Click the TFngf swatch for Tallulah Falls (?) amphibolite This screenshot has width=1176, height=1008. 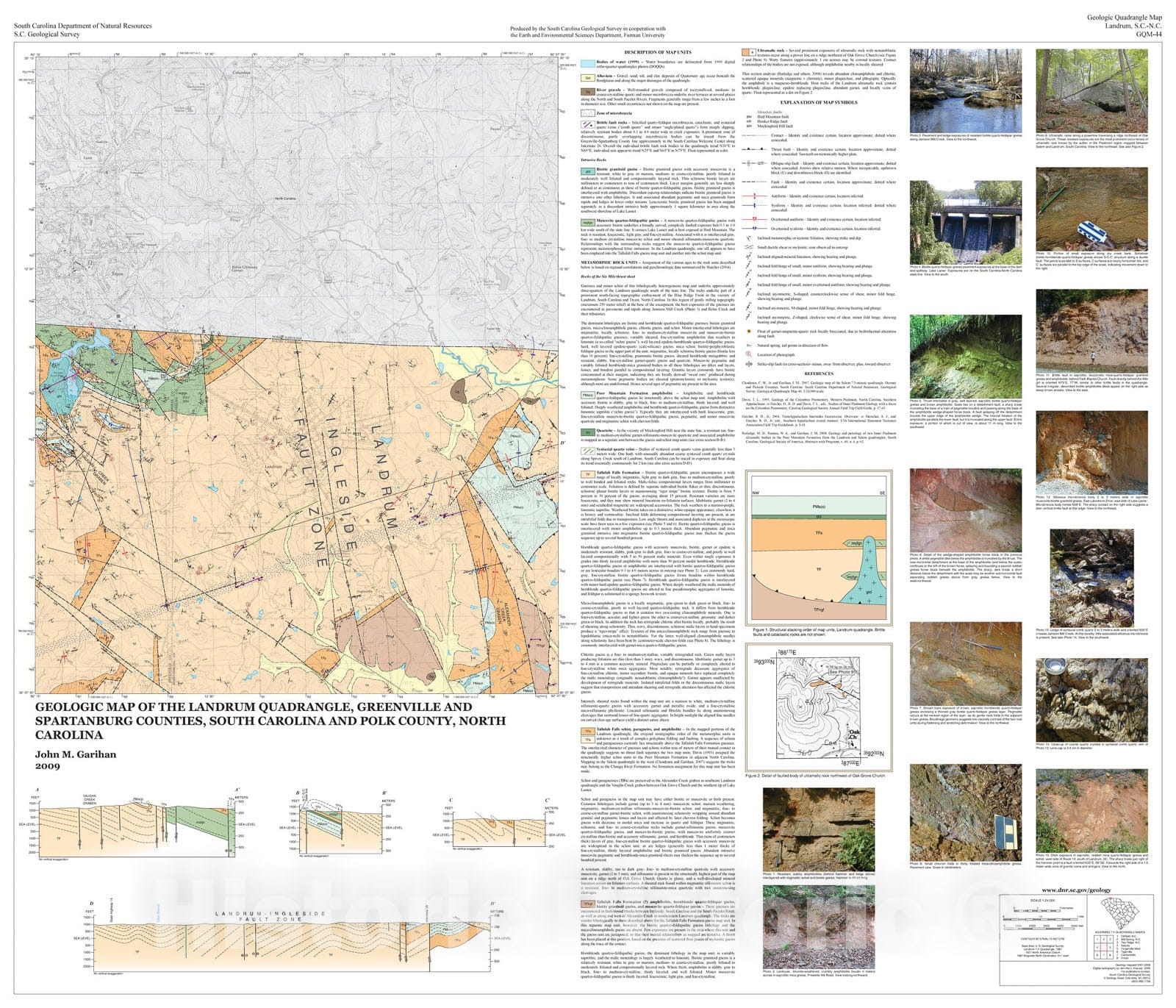pos(587,904)
